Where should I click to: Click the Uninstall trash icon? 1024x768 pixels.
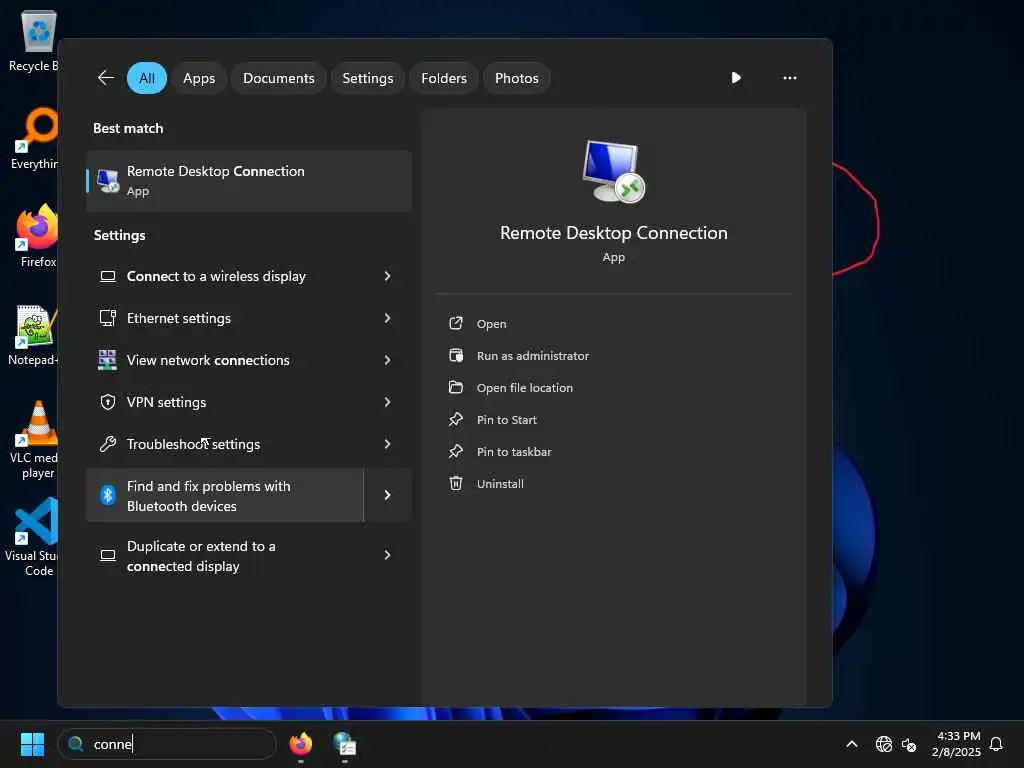click(456, 483)
